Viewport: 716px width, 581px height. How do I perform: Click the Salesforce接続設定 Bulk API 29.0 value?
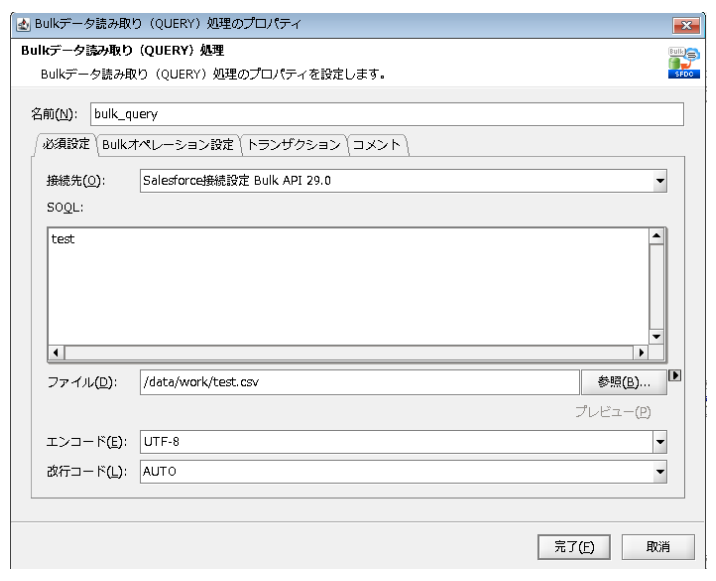(237, 181)
